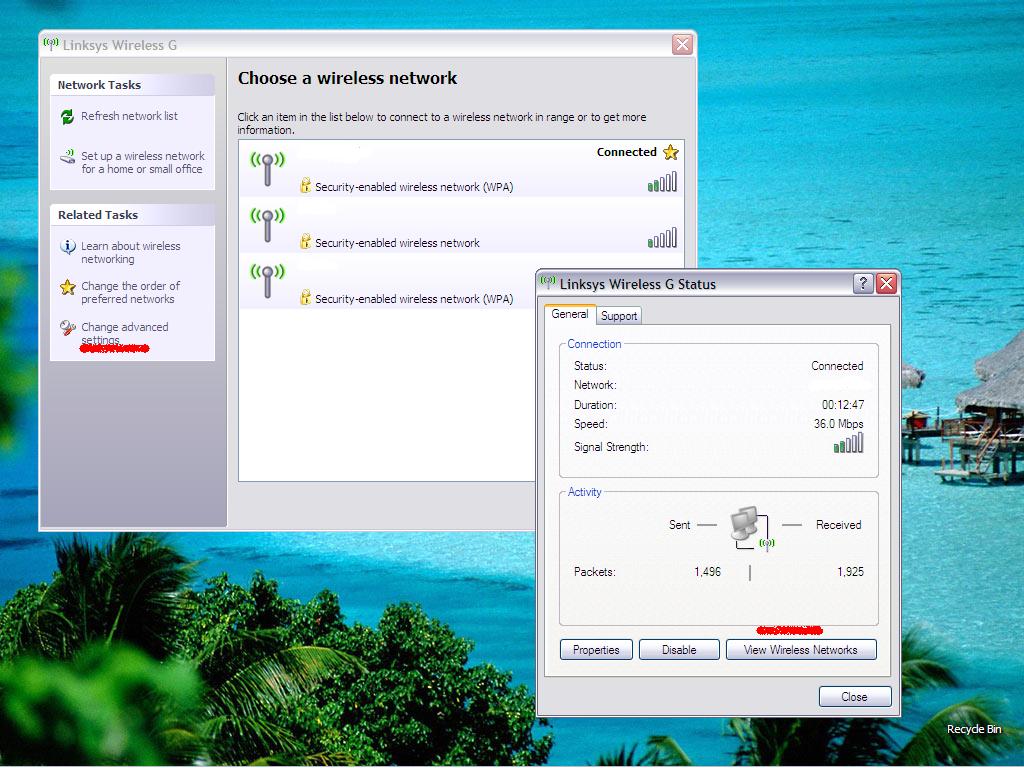Click the Disable button

click(679, 650)
